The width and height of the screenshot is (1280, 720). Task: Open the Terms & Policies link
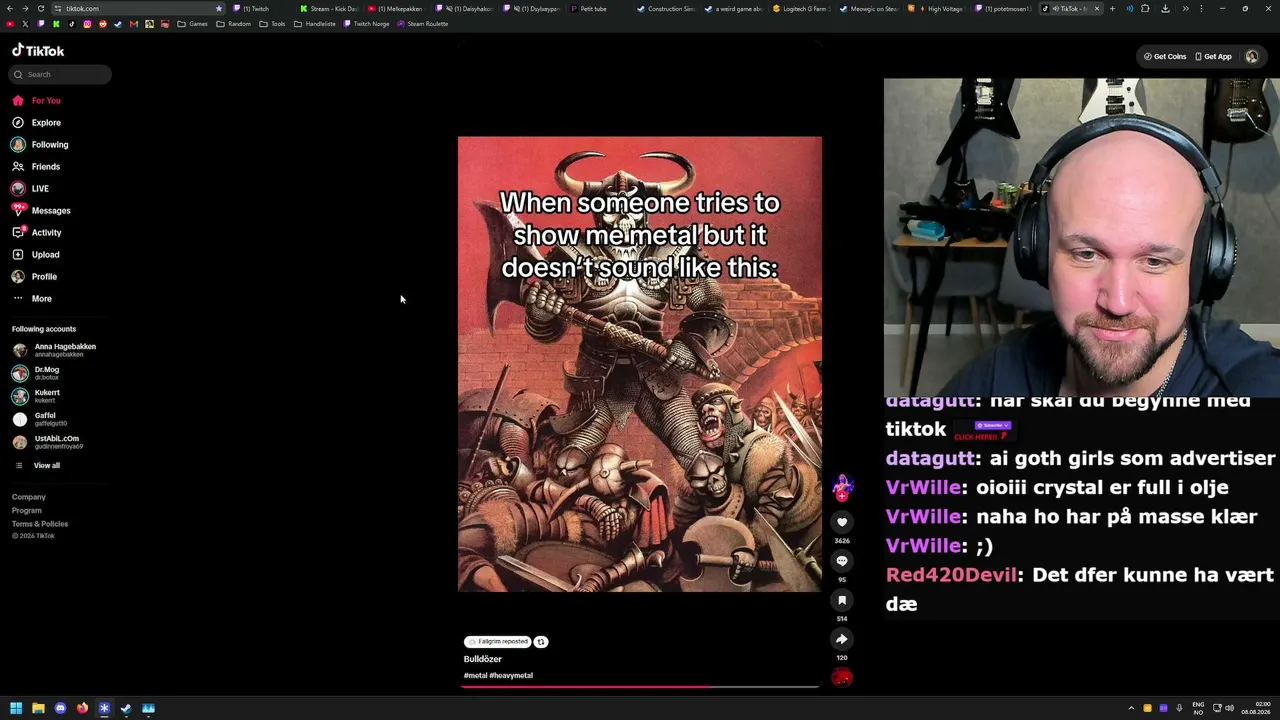(x=40, y=524)
